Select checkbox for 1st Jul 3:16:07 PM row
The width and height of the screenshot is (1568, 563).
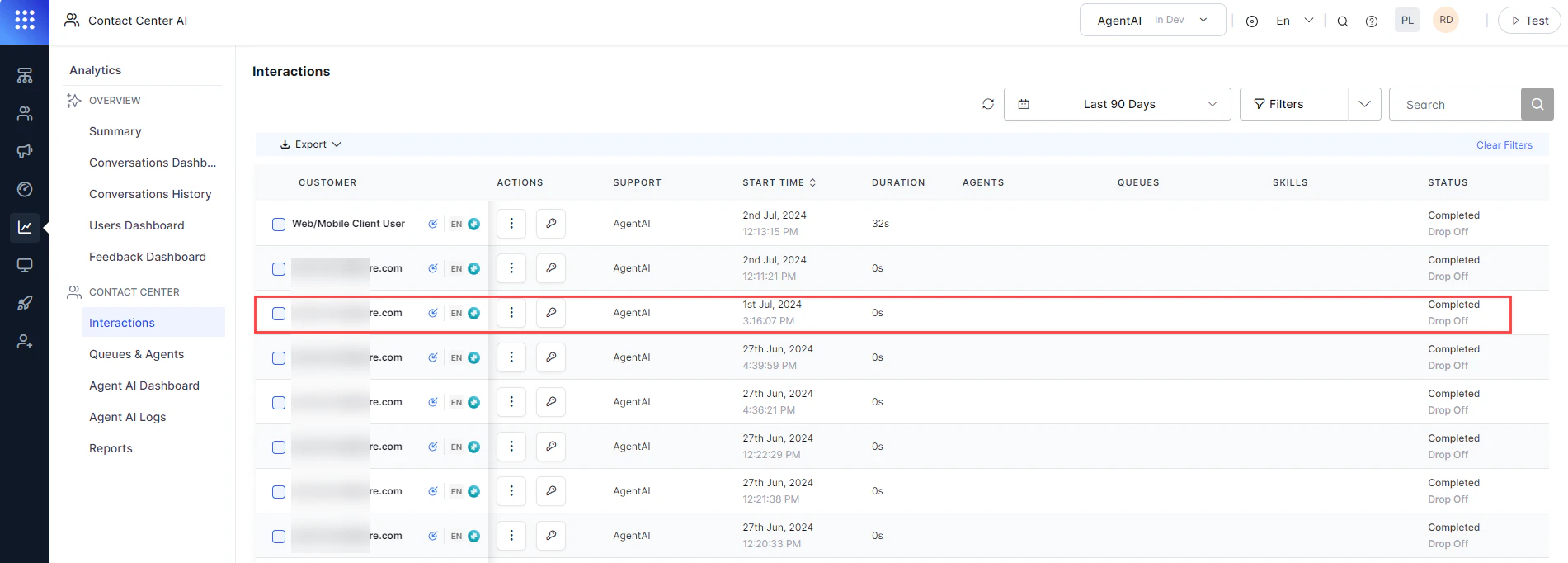(x=279, y=314)
